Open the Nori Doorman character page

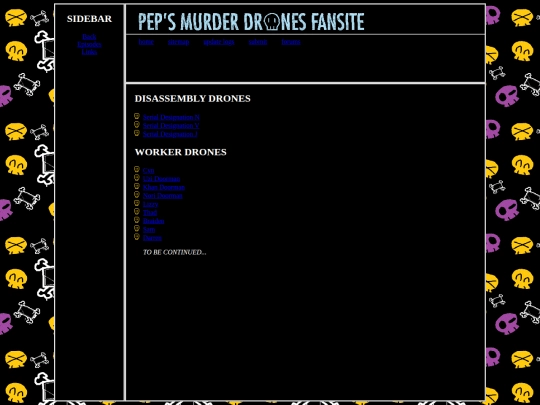tap(163, 196)
